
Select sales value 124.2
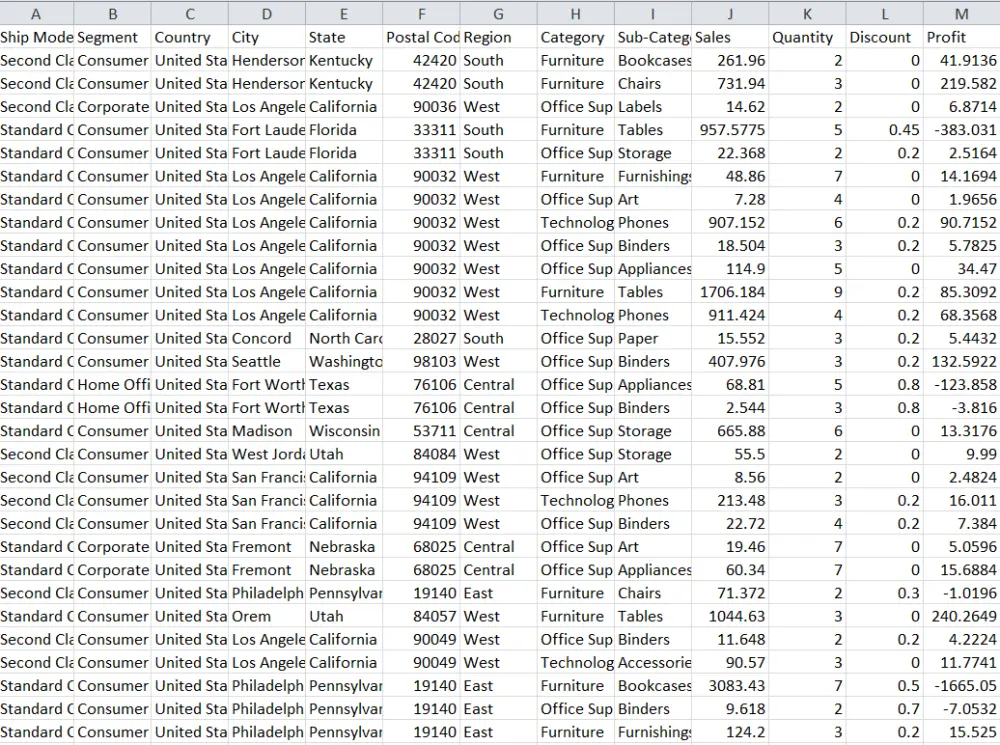pos(730,732)
